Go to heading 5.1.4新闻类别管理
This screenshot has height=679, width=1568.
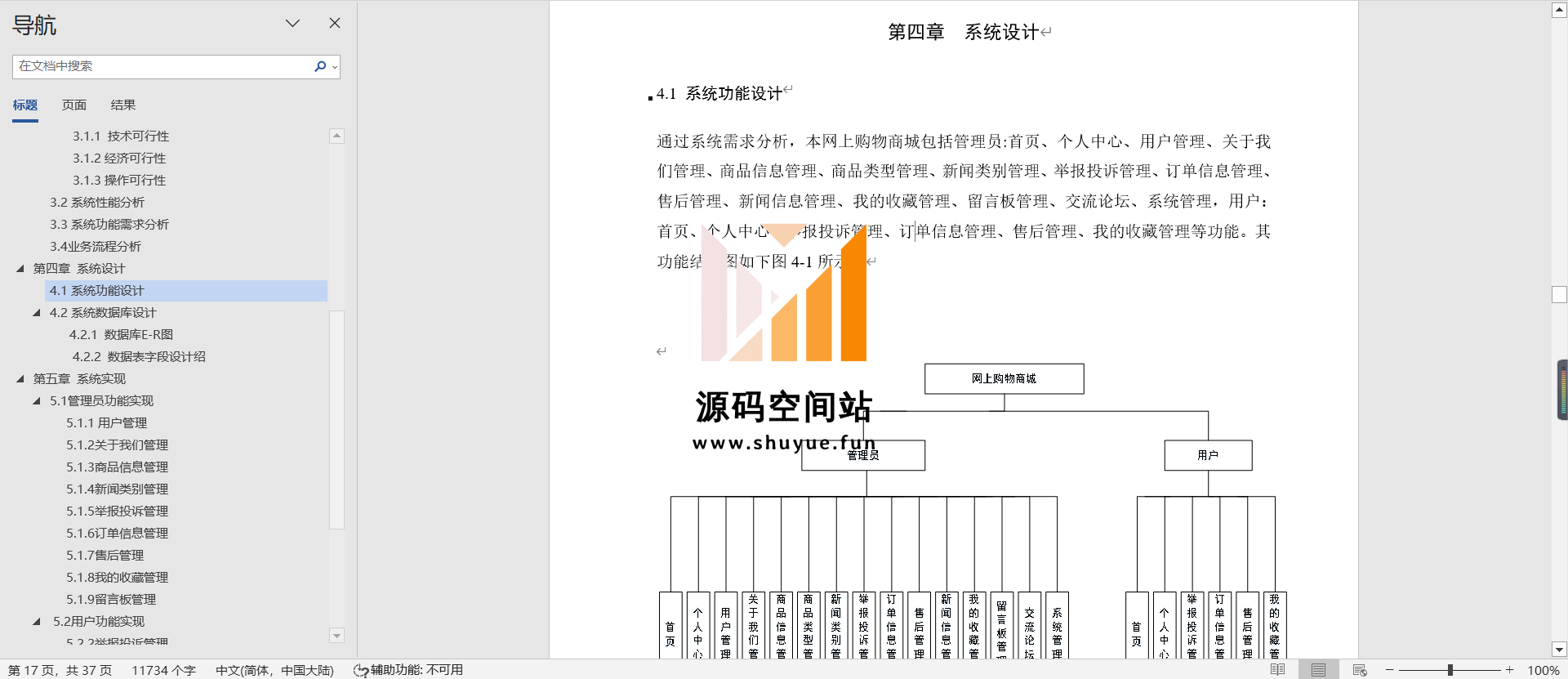point(118,489)
